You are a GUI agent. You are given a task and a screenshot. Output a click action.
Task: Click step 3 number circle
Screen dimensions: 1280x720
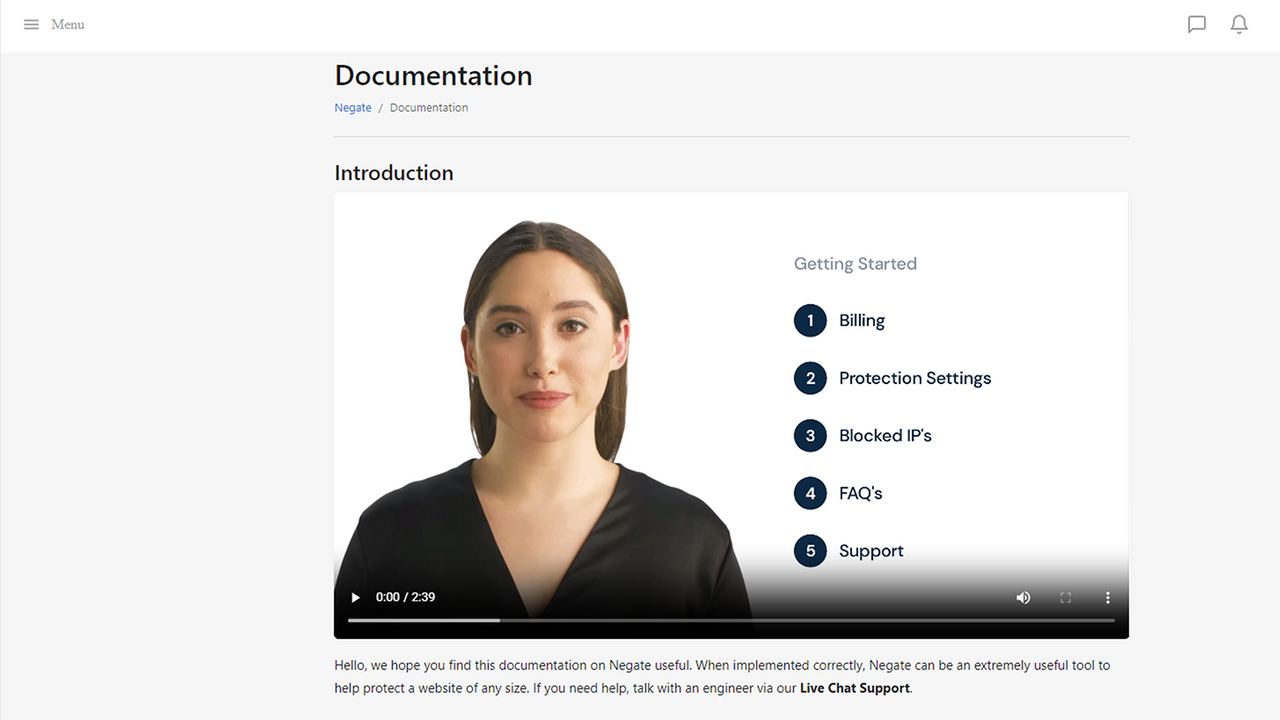[810, 436]
